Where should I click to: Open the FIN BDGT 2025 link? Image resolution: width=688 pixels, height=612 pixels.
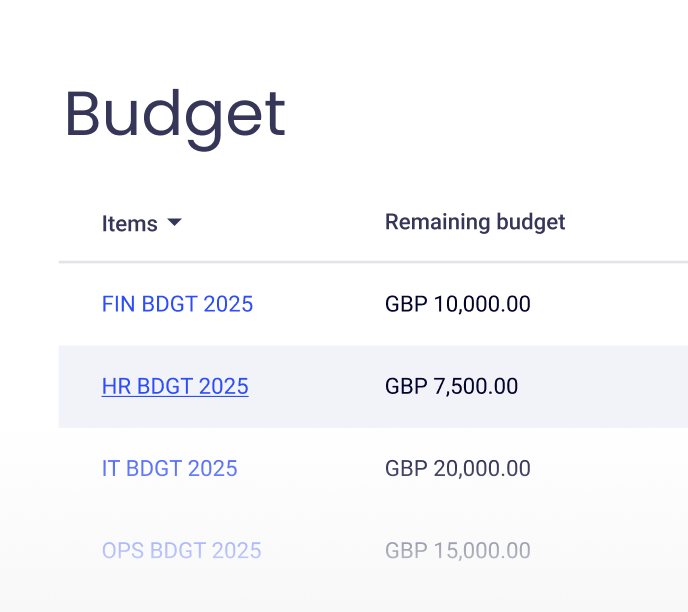coord(177,304)
